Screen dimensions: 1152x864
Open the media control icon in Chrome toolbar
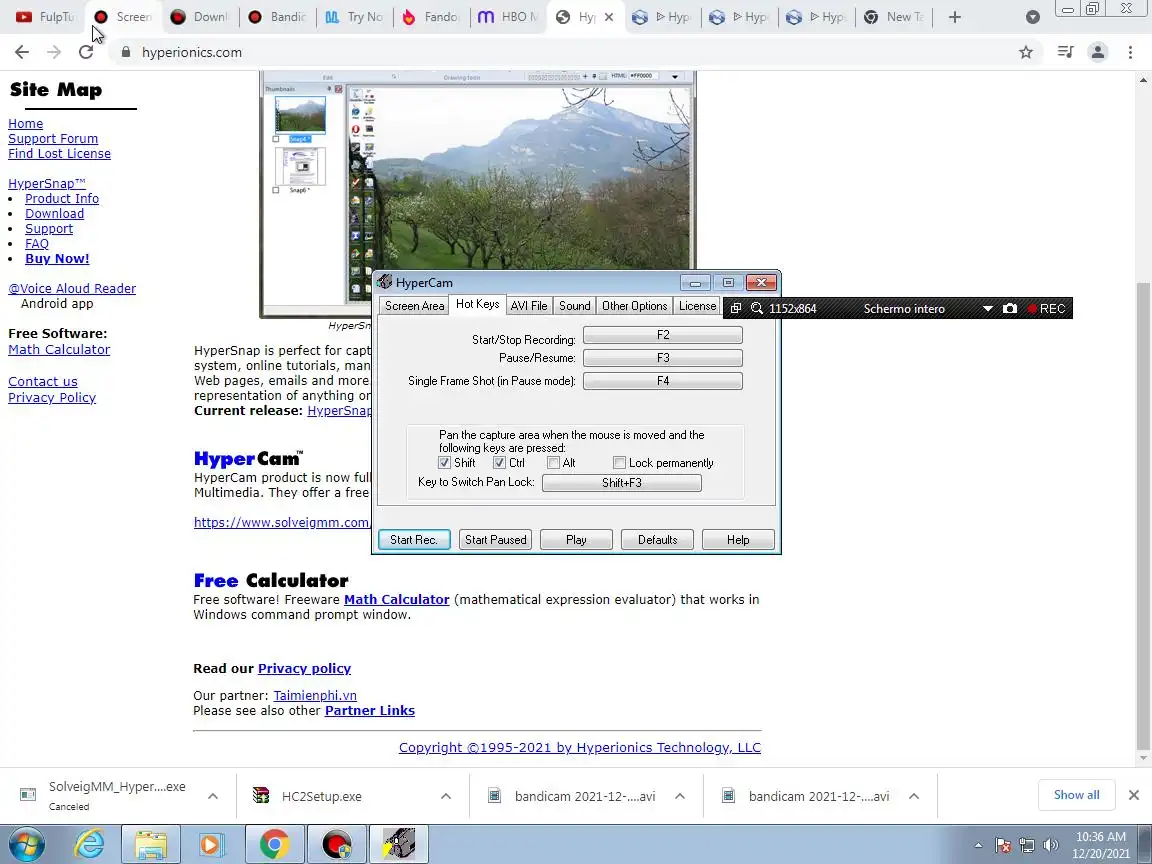click(1065, 52)
